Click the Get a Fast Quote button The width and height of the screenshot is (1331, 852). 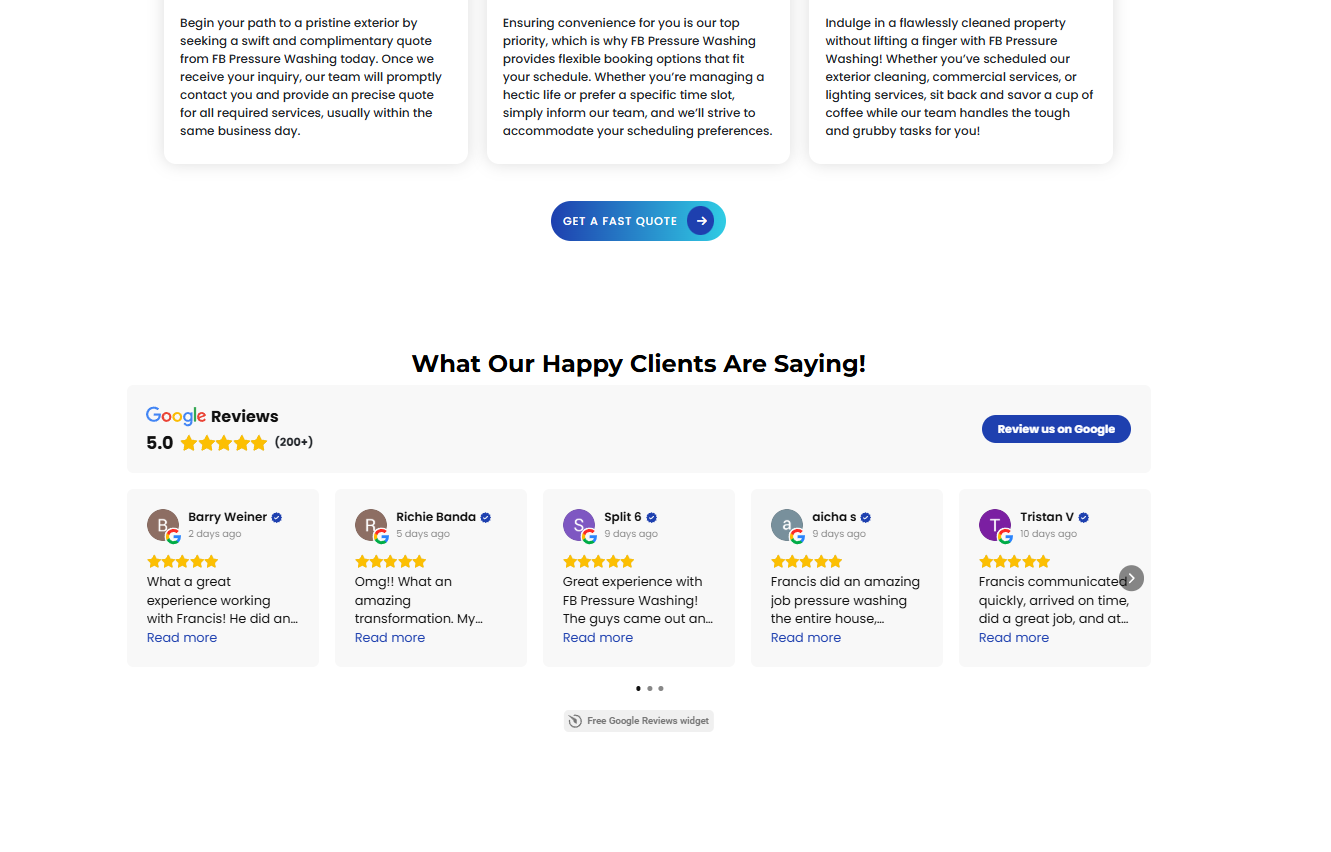click(620, 221)
